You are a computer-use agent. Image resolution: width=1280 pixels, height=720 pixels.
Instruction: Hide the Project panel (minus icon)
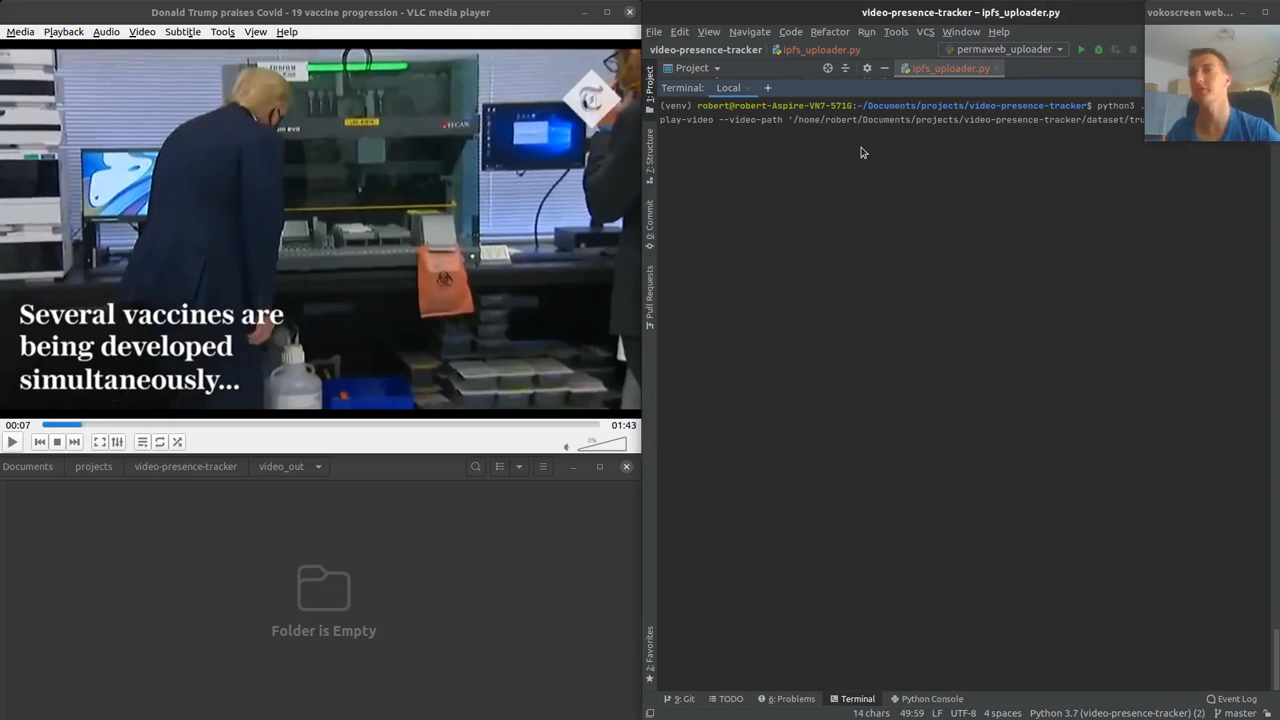[884, 68]
